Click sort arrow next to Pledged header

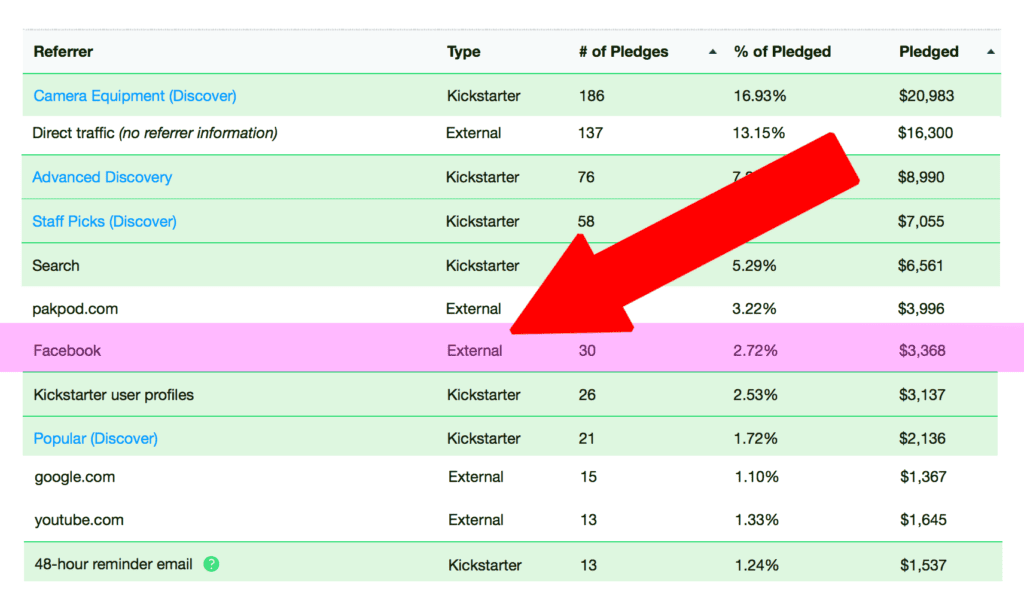[990, 52]
